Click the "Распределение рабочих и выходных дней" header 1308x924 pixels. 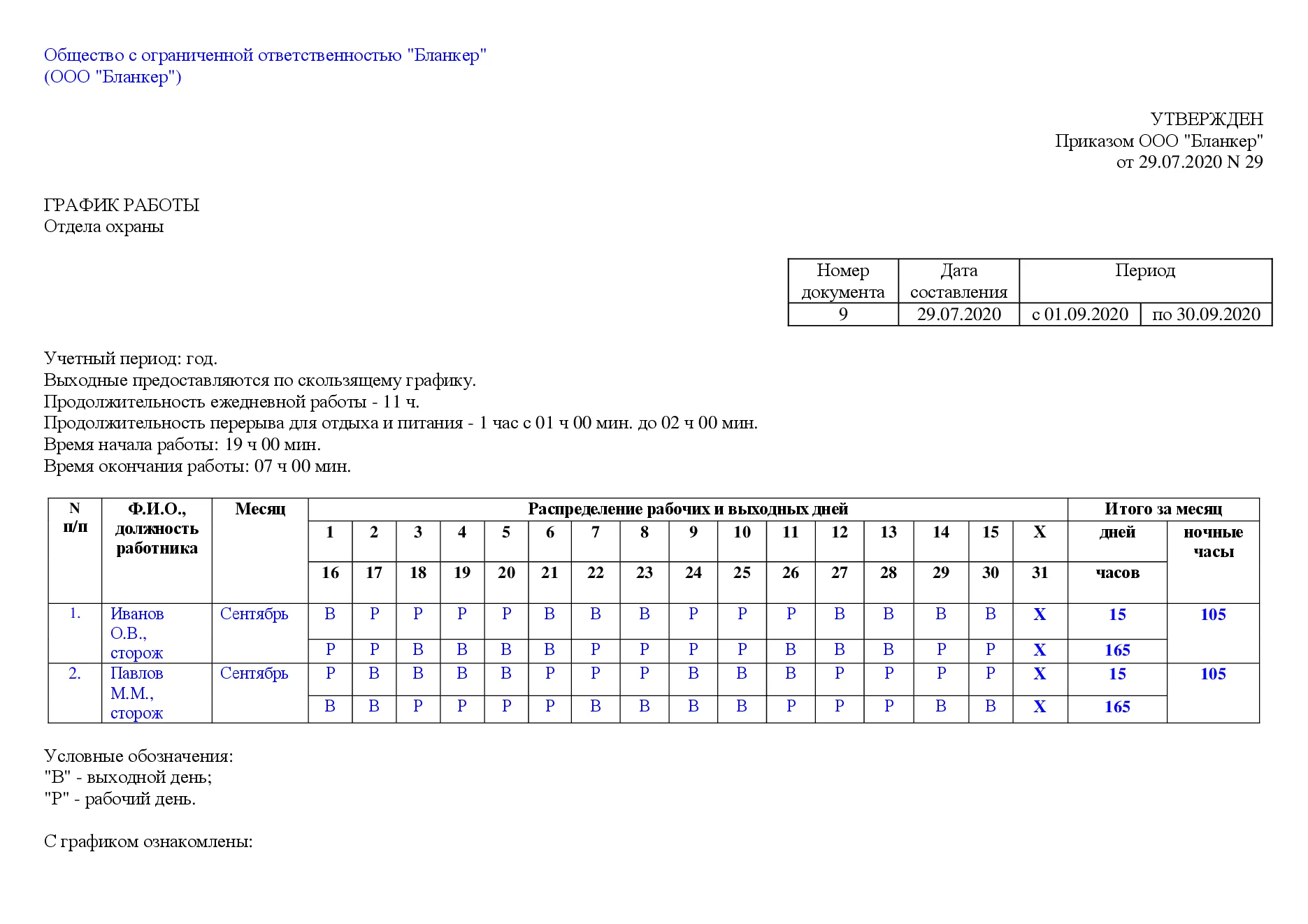coord(688,509)
